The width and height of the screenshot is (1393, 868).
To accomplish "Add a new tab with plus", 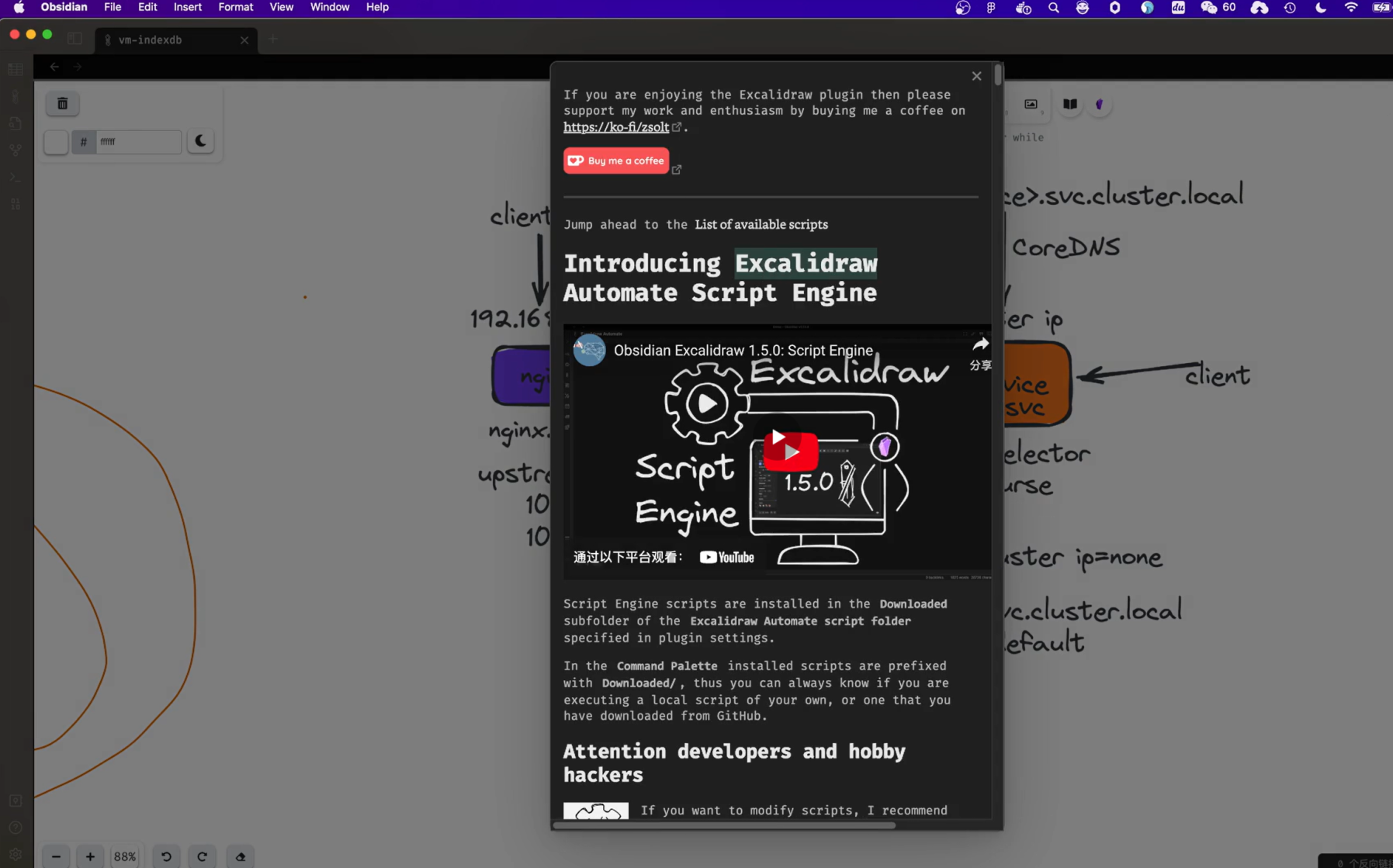I will point(273,39).
